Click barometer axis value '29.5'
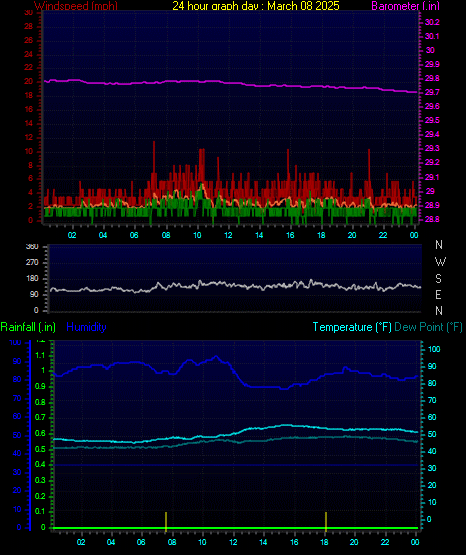Image resolution: width=466 pixels, height=555 pixels. pyautogui.click(x=432, y=120)
